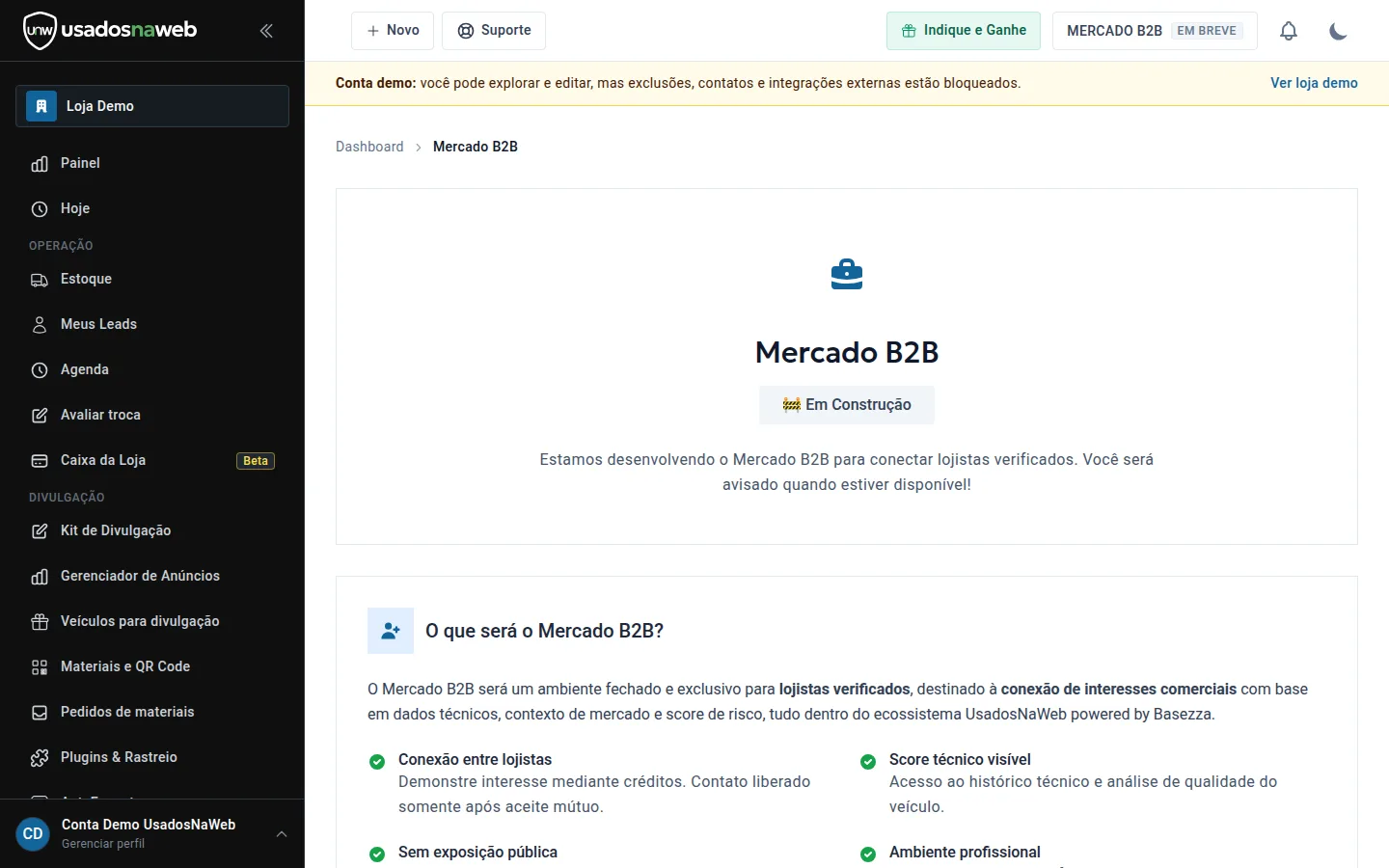
Task: Open Painel from the sidebar
Action: pos(152,163)
